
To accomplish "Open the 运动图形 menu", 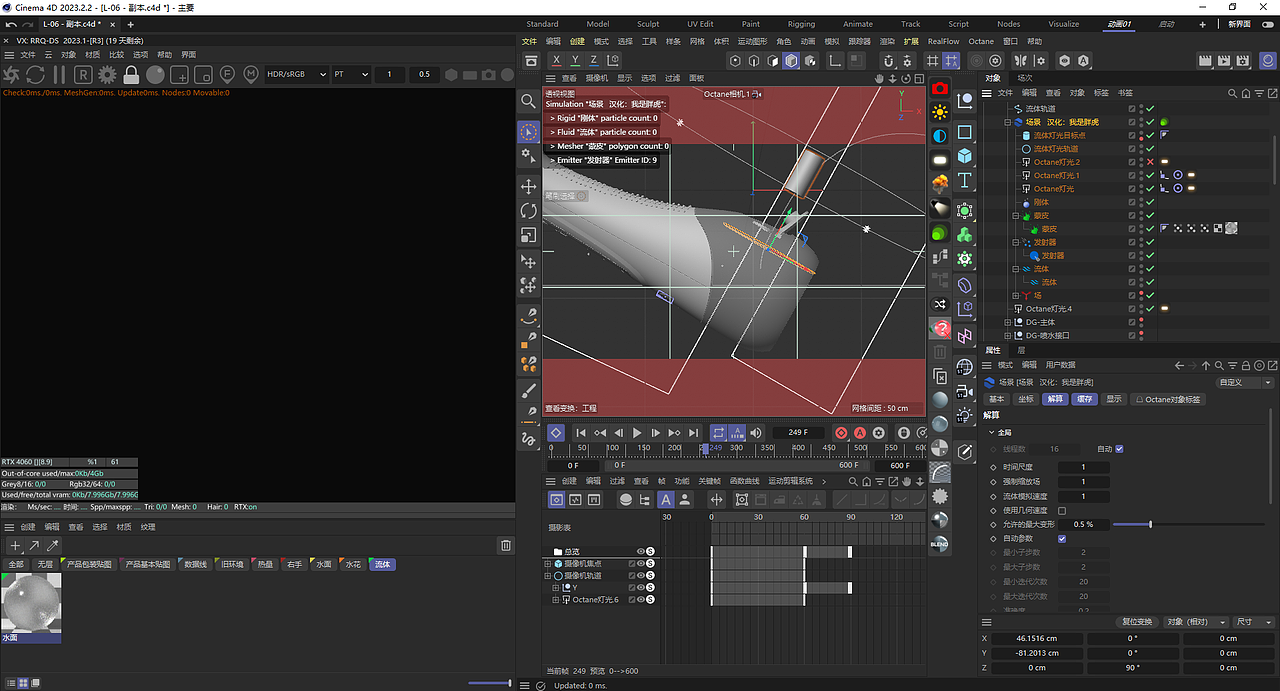I will pos(752,41).
